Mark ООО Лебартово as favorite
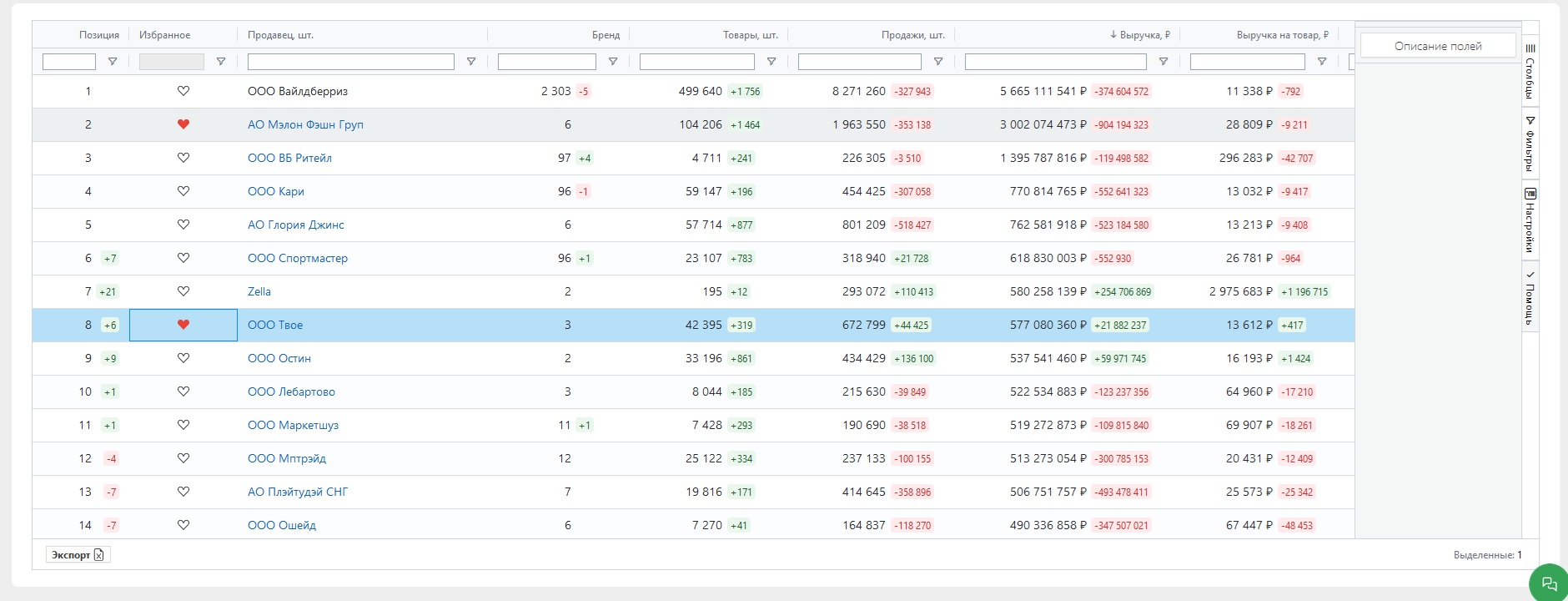This screenshot has width=1568, height=601. tap(183, 391)
